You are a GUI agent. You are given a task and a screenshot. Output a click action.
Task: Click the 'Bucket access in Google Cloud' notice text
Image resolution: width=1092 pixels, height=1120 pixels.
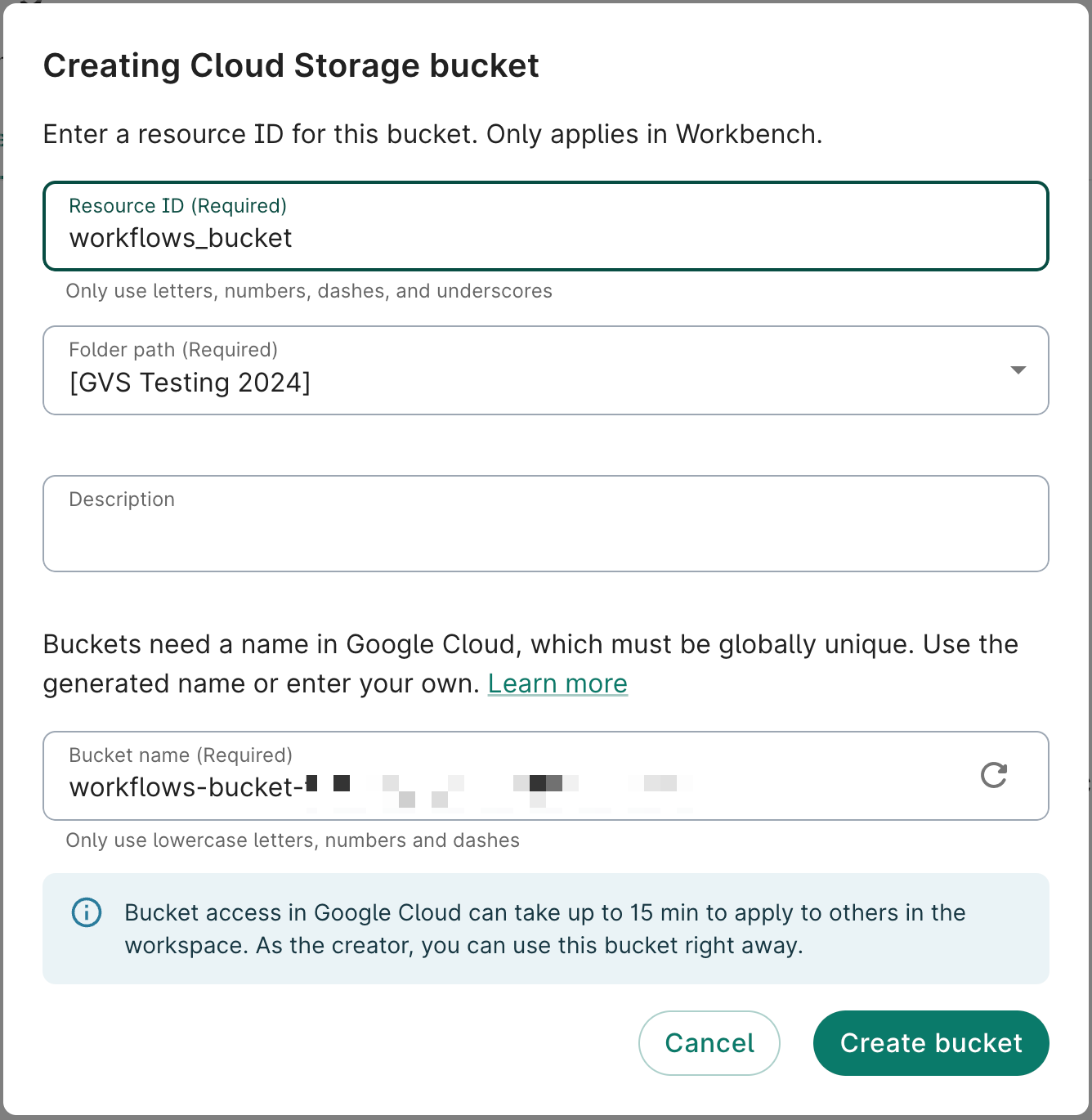pyautogui.click(x=545, y=929)
